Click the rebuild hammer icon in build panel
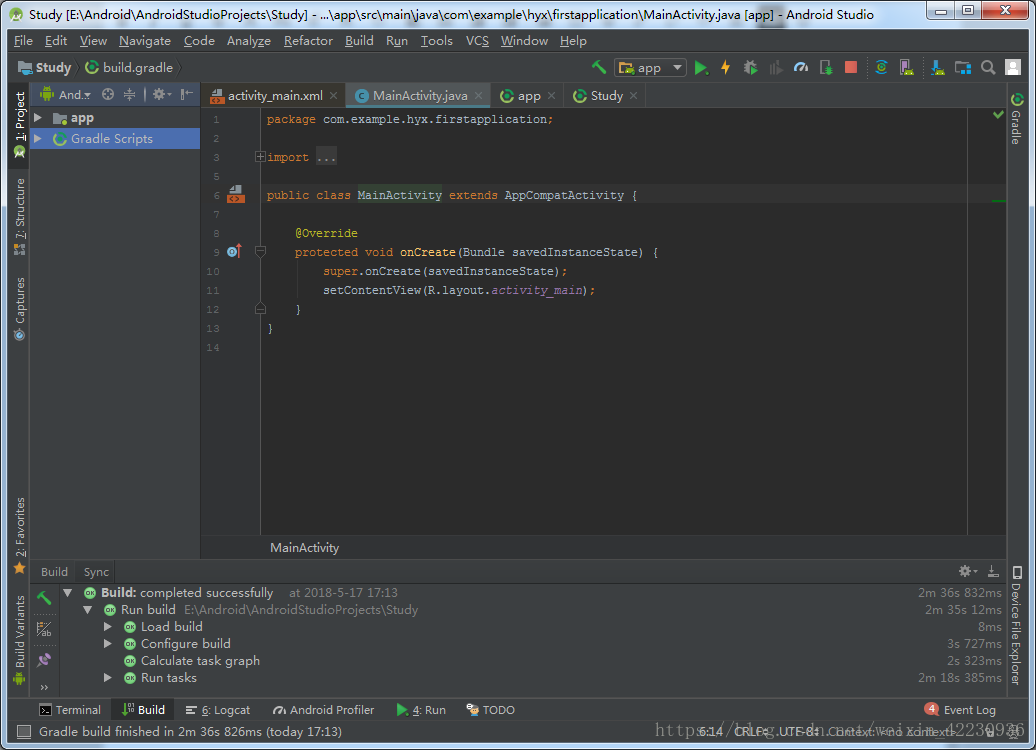This screenshot has width=1036, height=750. point(44,598)
